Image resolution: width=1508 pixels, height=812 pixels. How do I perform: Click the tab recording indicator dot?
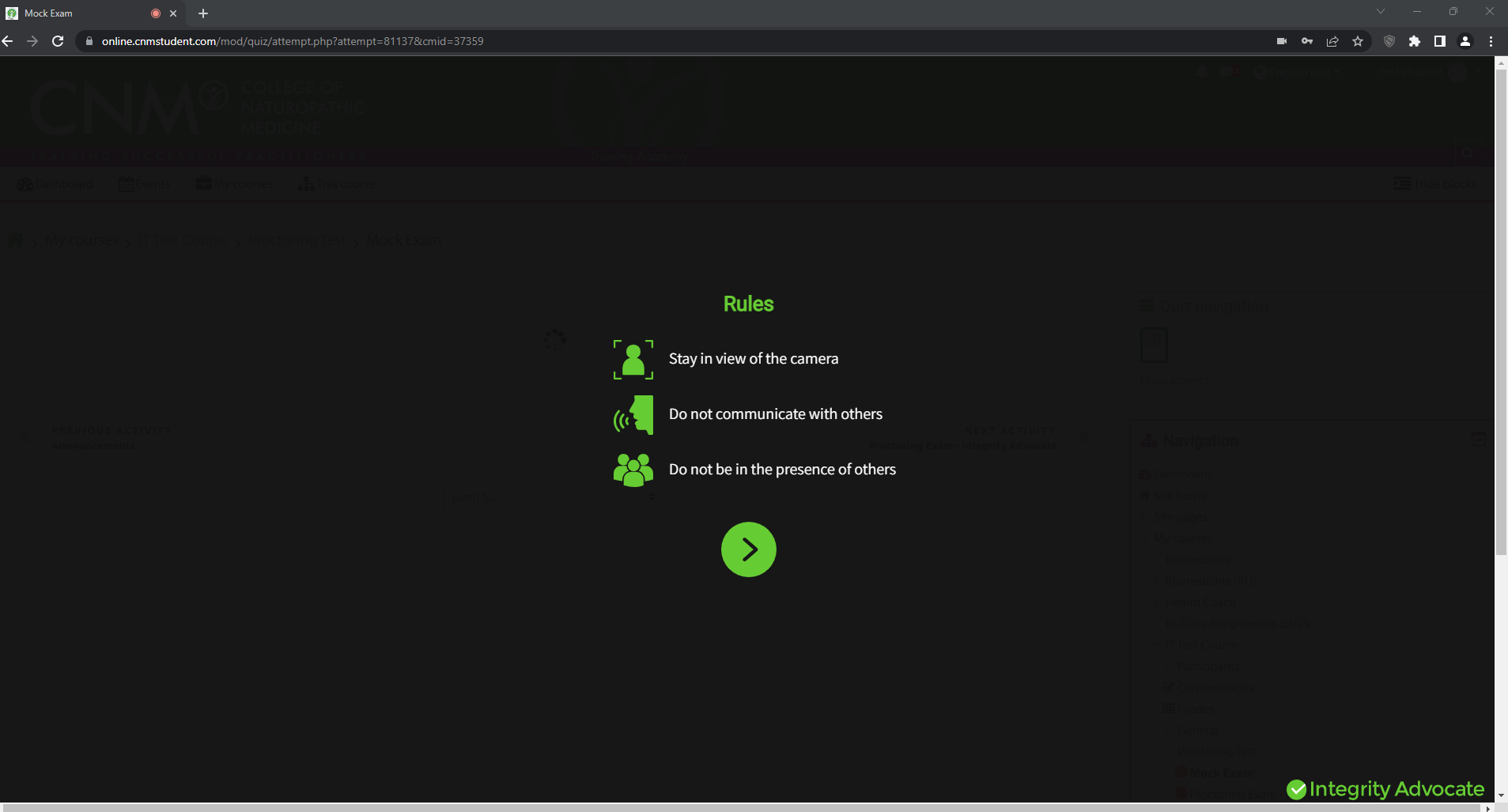[x=156, y=13]
